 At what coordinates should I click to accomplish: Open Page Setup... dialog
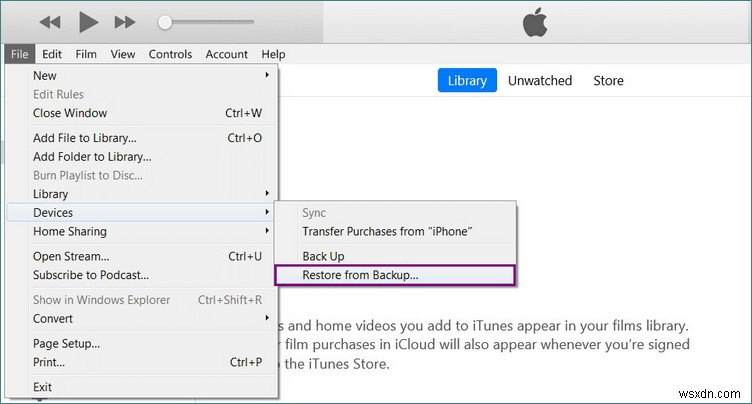141,344
